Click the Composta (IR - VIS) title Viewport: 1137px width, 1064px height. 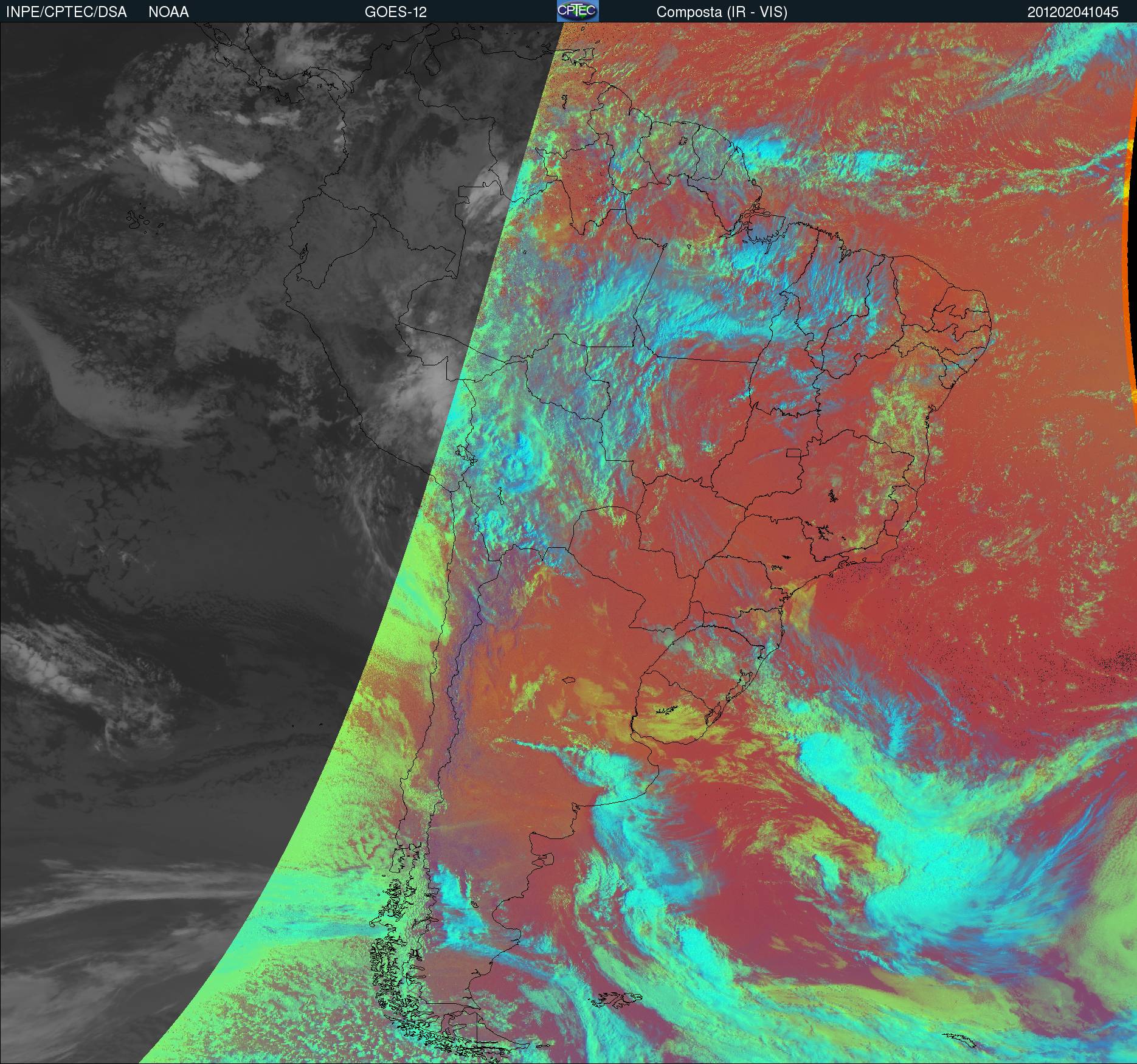[722, 12]
